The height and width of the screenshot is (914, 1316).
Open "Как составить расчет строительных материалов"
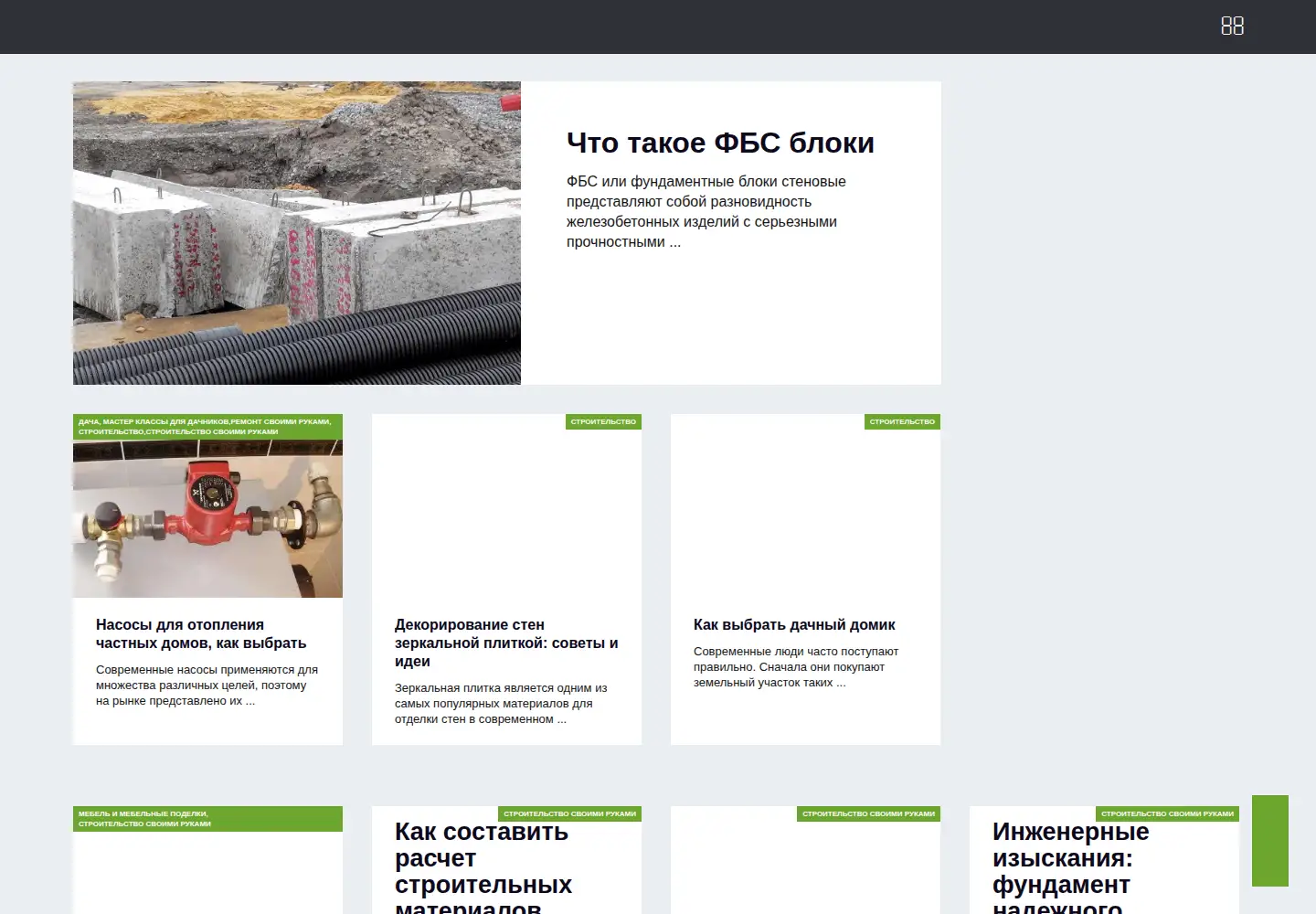[x=483, y=866]
